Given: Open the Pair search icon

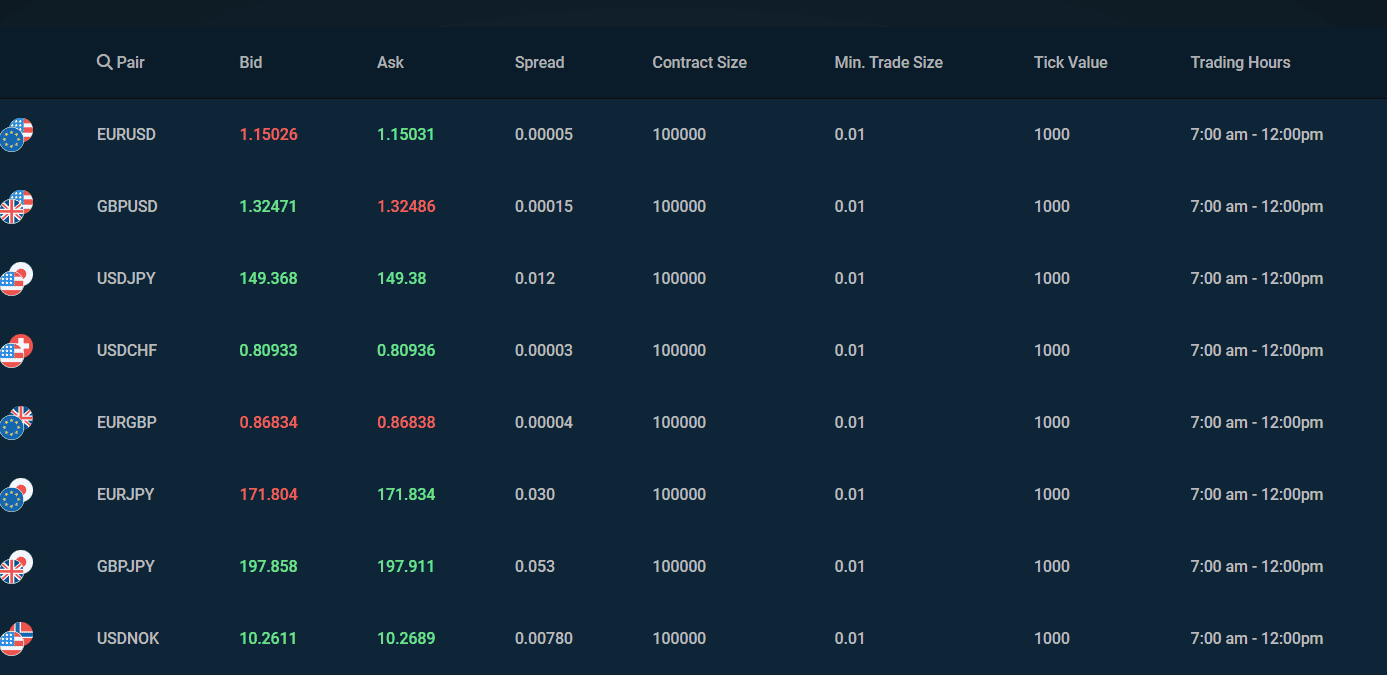Looking at the screenshot, I should (104, 62).
